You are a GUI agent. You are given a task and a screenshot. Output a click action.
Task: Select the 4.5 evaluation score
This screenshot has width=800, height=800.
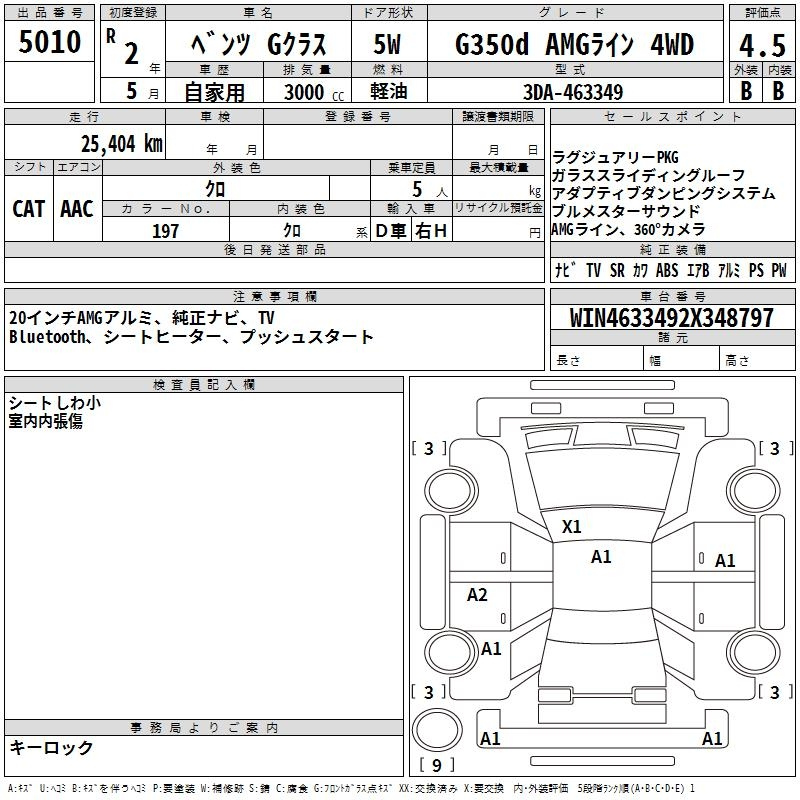[762, 45]
